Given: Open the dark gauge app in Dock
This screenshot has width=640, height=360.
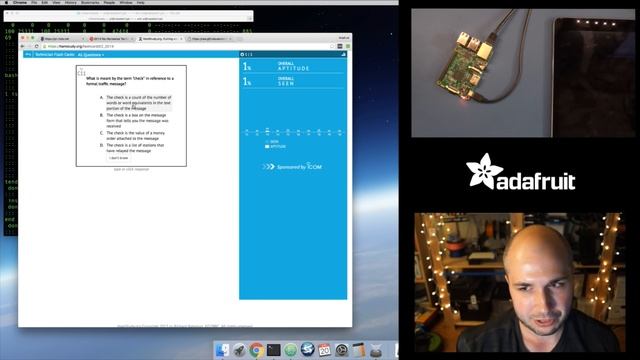Looking at the screenshot, I should click(x=342, y=350).
